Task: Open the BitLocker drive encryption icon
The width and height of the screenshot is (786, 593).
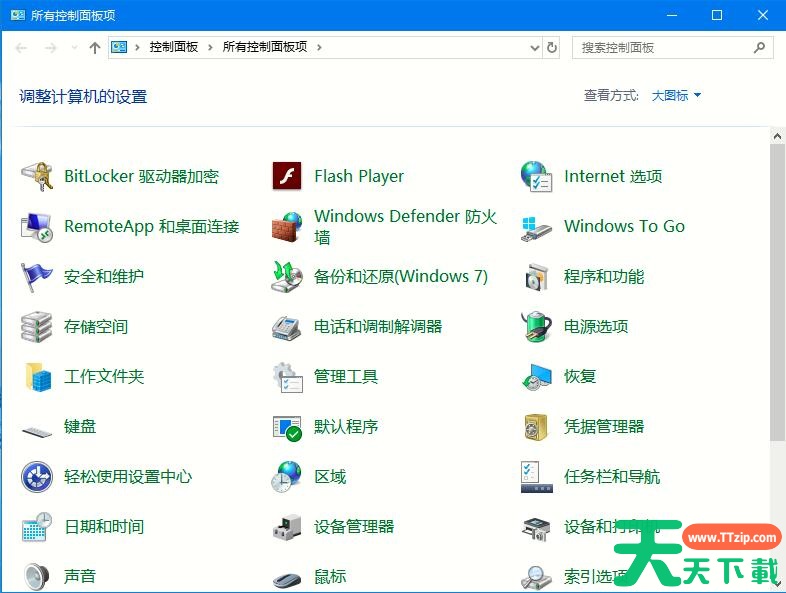Action: (37, 177)
